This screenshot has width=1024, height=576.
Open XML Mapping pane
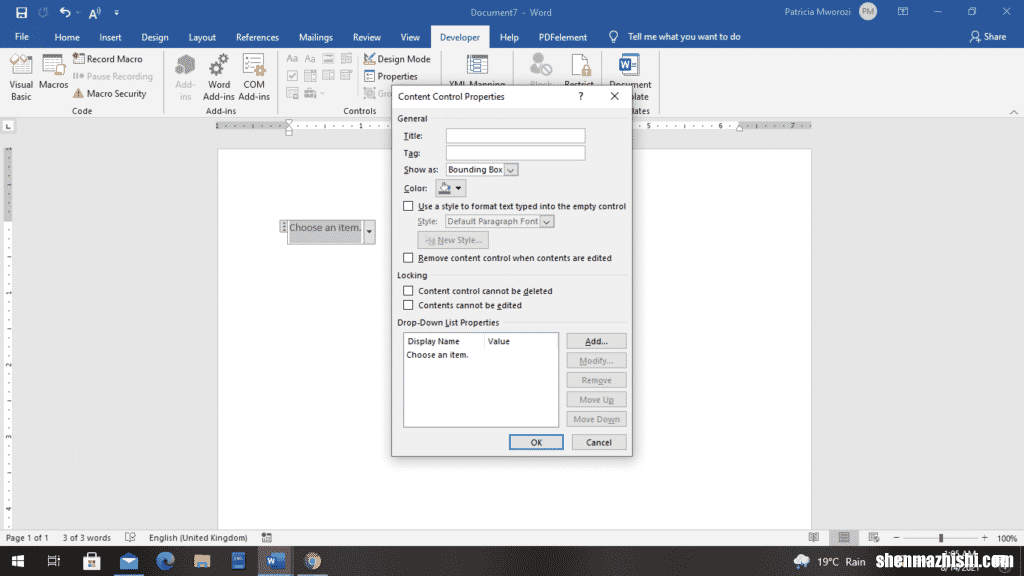pos(477,71)
